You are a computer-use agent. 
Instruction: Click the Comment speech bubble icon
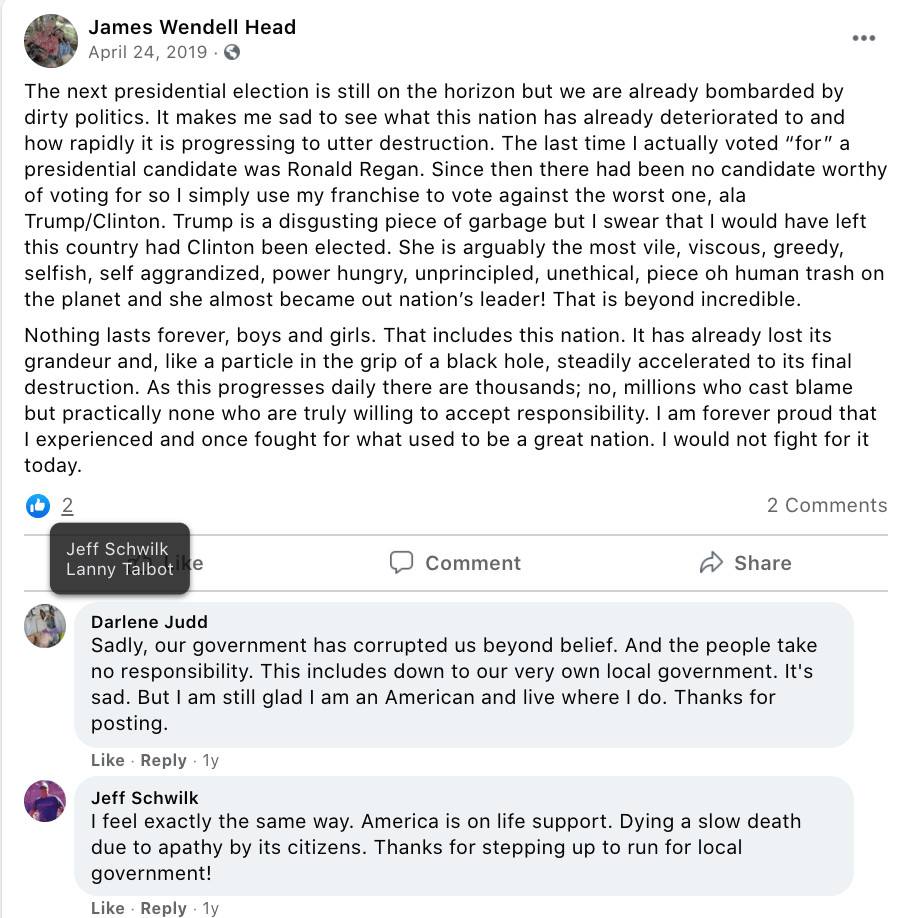(401, 563)
